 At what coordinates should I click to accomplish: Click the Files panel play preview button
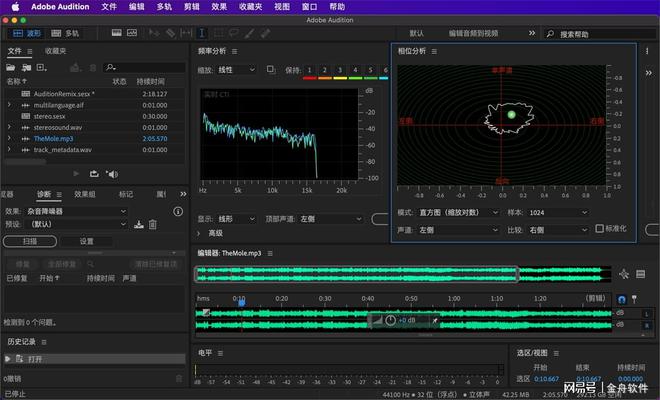76,173
